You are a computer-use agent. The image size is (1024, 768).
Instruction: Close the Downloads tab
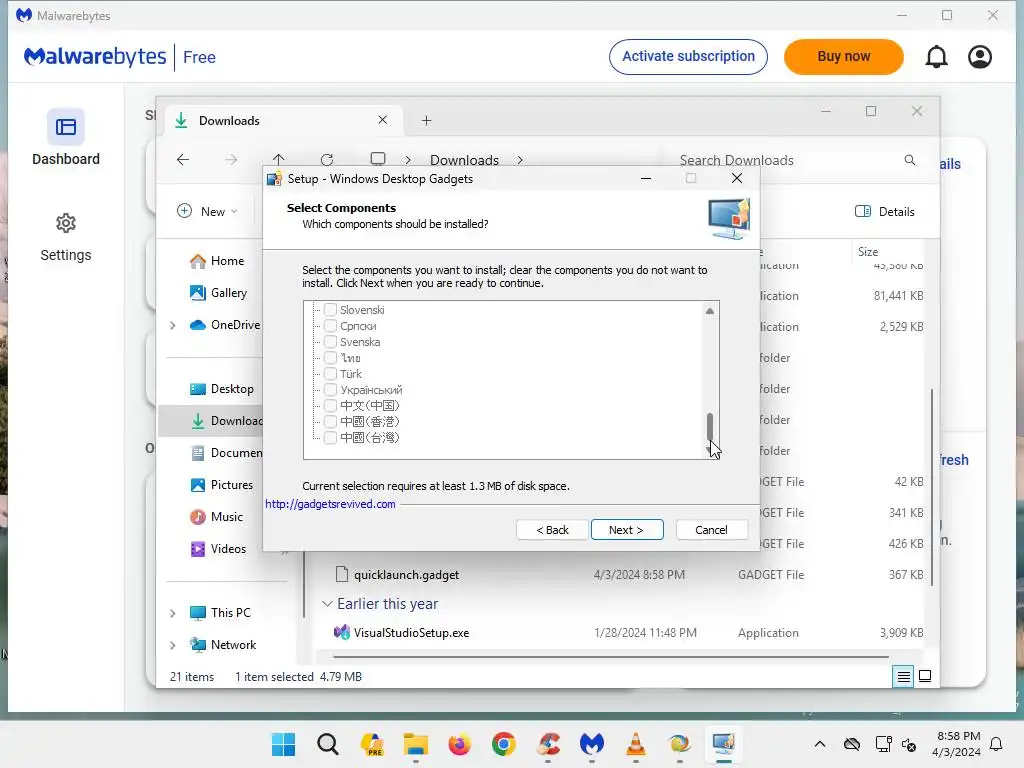(383, 120)
